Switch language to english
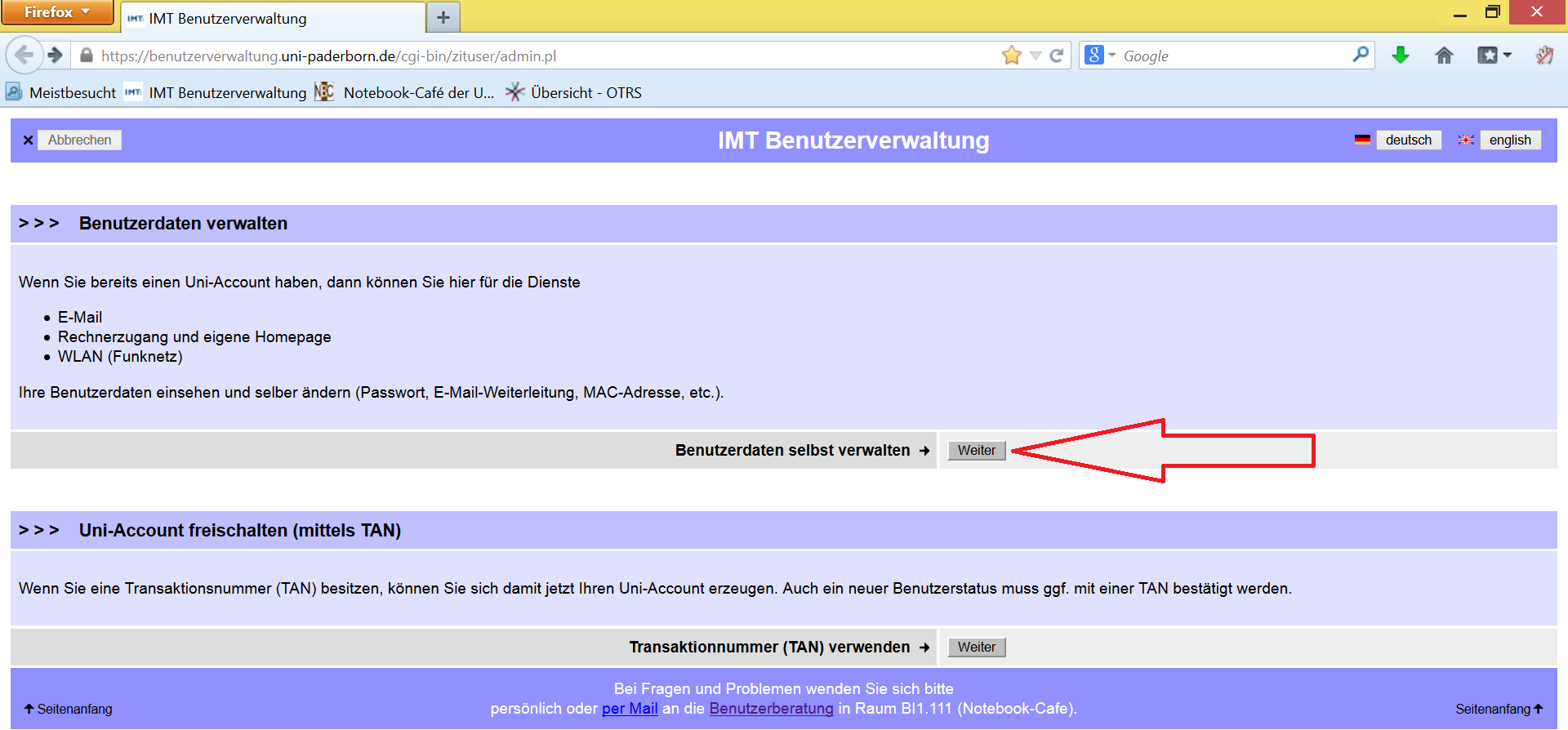This screenshot has height=730, width=1568. [x=1510, y=140]
